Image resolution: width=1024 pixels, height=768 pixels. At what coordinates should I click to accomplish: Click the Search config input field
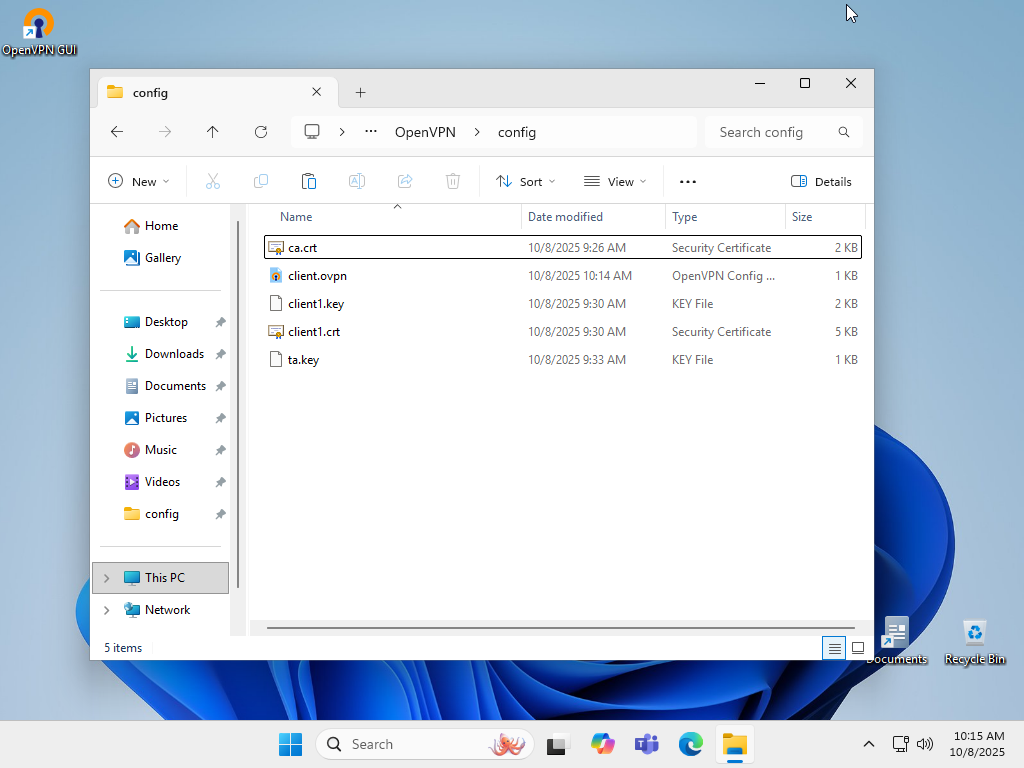(770, 132)
